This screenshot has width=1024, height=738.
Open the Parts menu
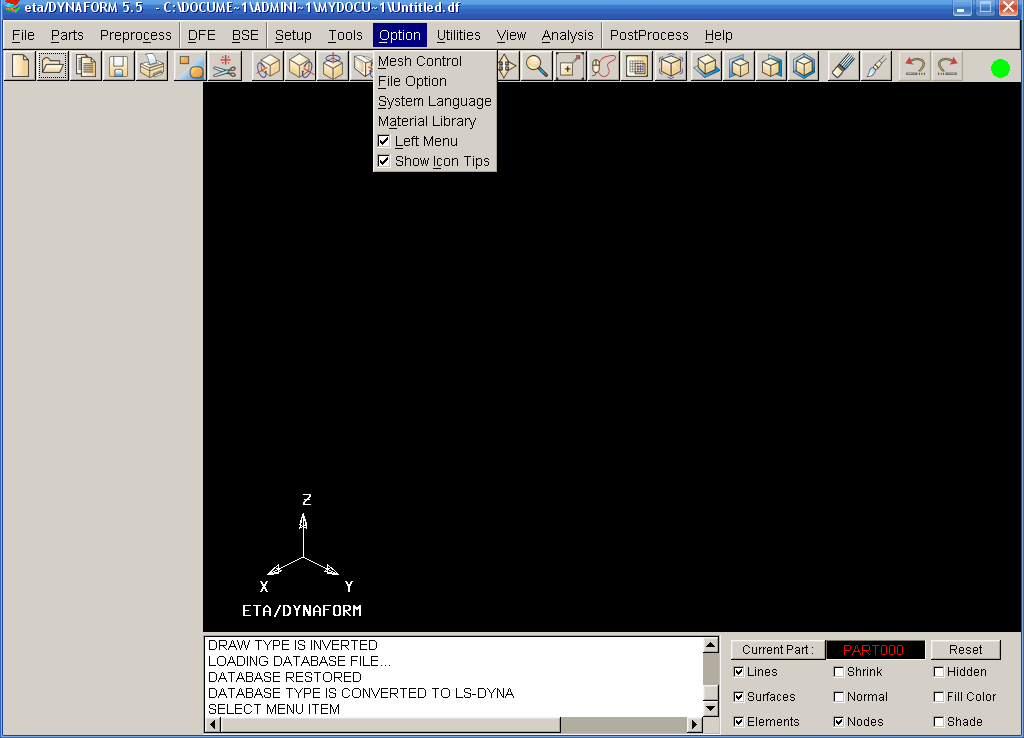(67, 35)
